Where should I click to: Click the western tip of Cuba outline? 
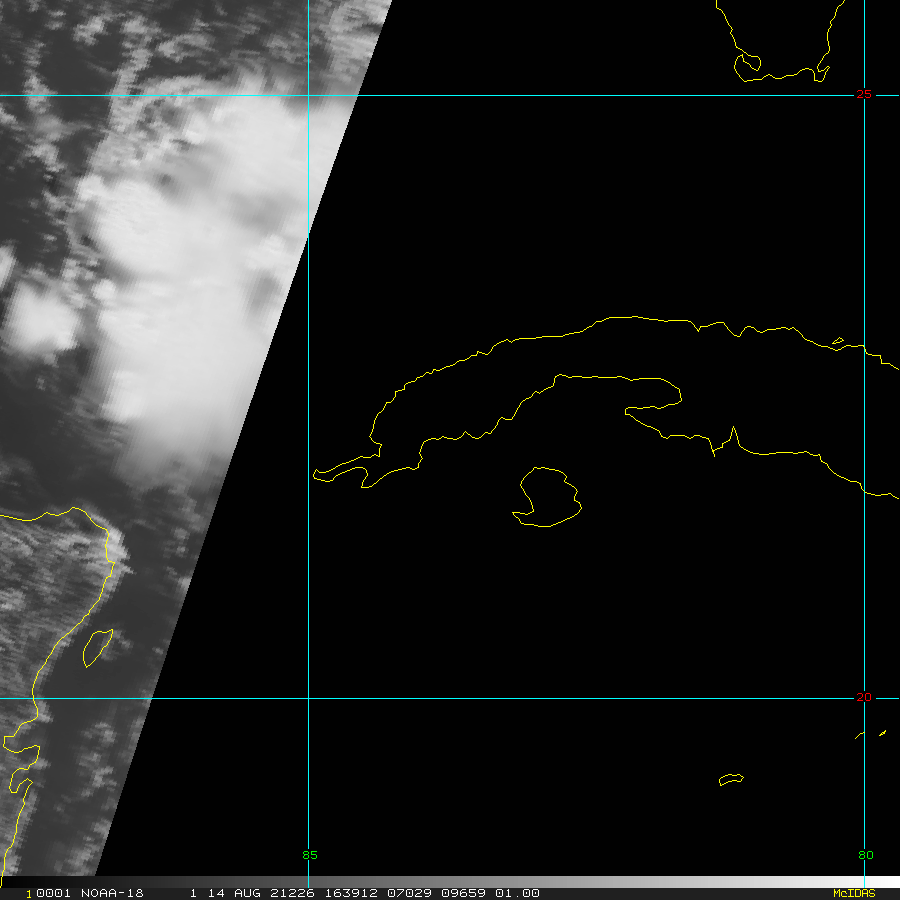(321, 475)
